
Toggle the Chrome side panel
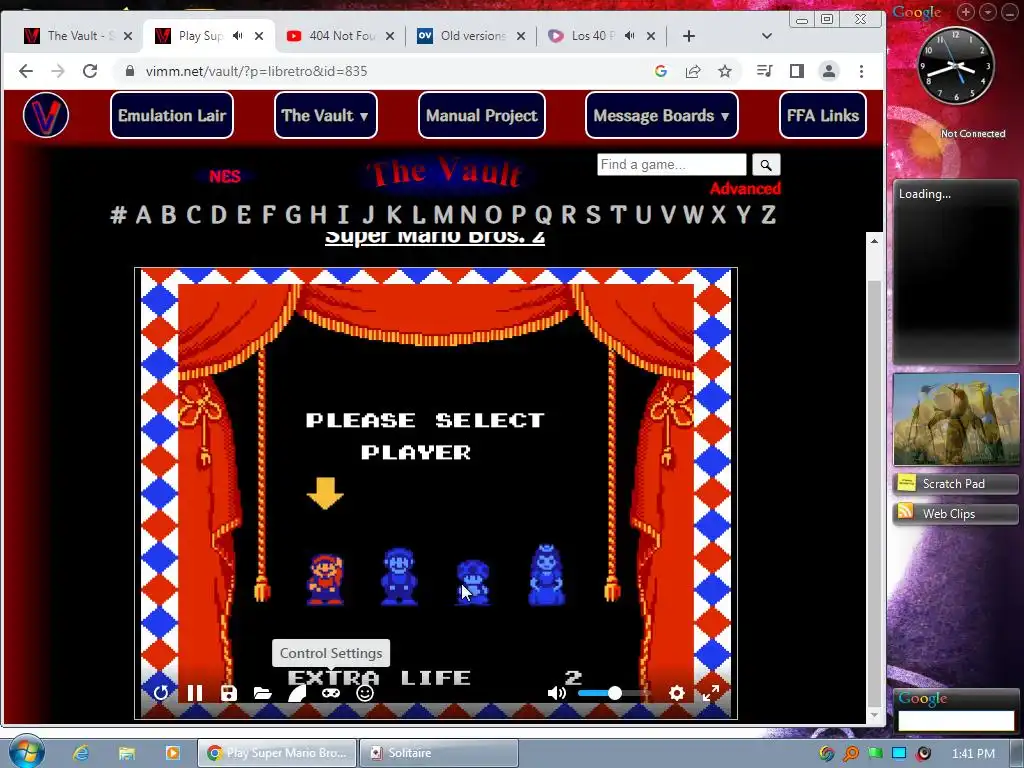[x=797, y=71]
